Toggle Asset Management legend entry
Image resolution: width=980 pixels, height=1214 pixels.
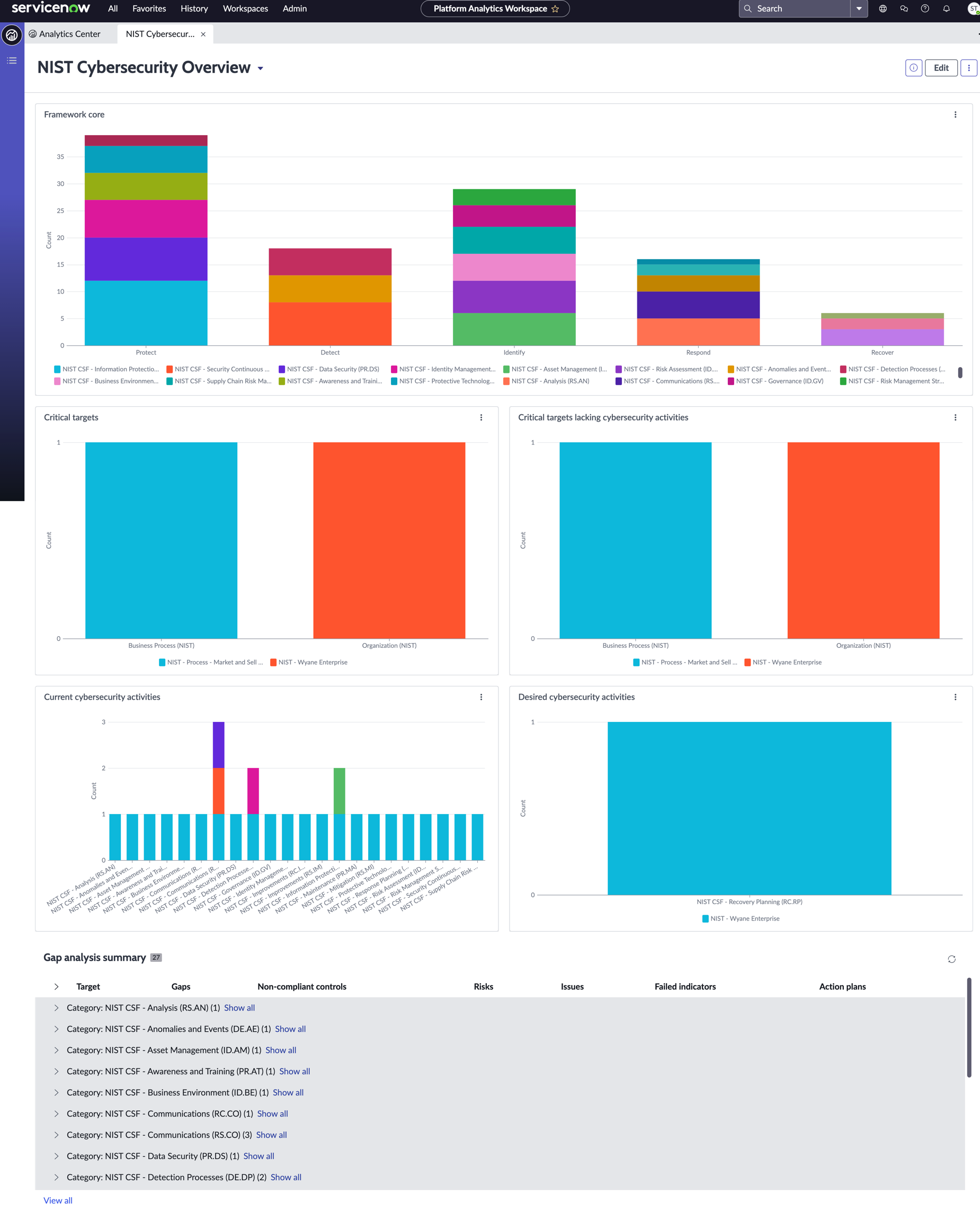554,369
